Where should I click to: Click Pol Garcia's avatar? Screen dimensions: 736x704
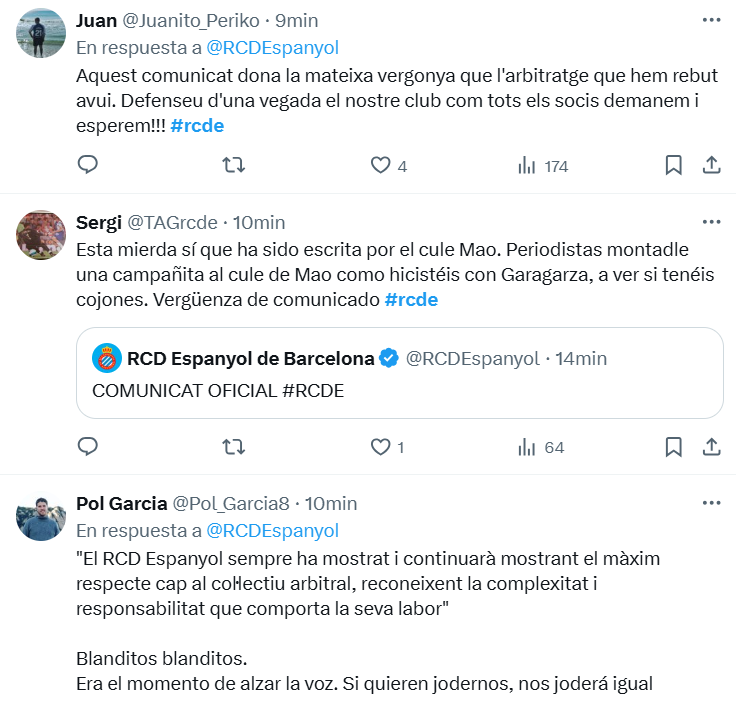pos(41,517)
